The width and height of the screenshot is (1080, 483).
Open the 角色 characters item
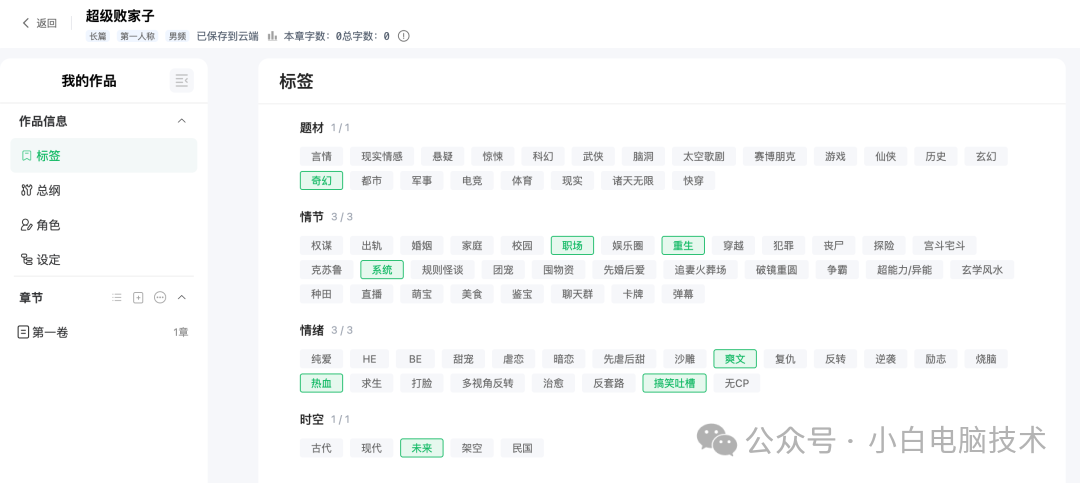[x=103, y=225]
